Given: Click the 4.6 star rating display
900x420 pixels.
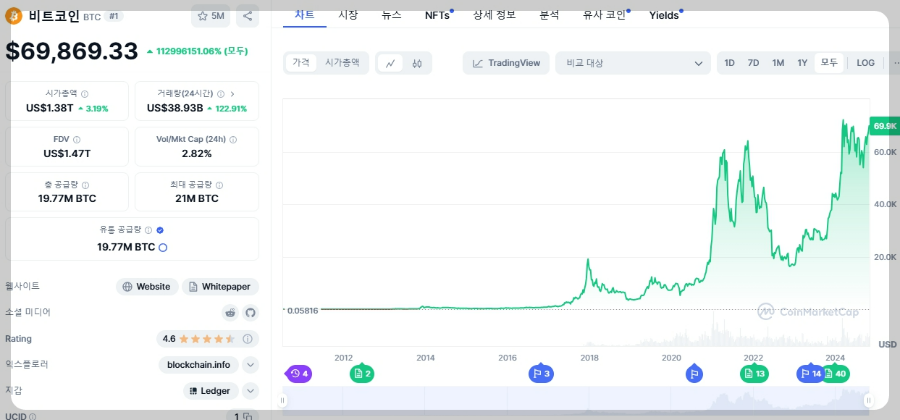Looking at the screenshot, I should pyautogui.click(x=198, y=339).
